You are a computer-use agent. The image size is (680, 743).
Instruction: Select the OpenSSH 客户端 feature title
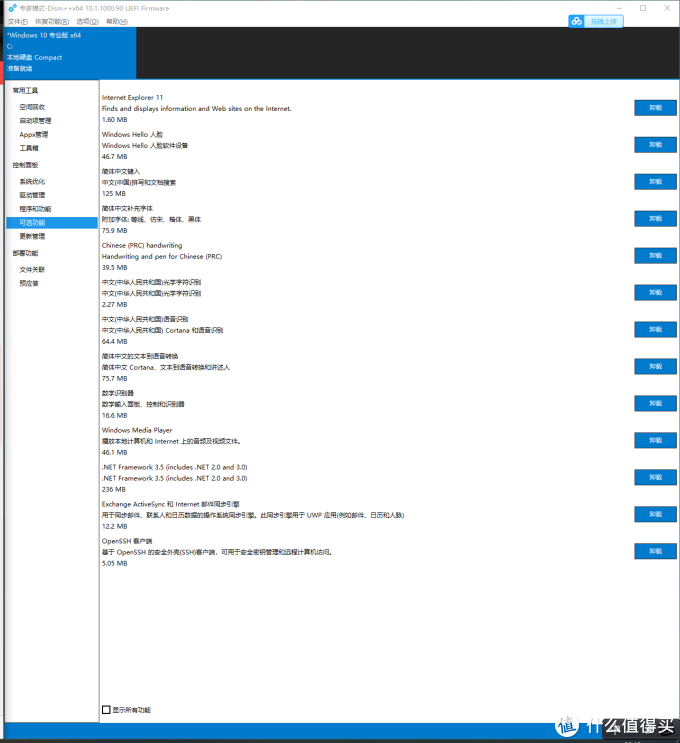click(x=127, y=541)
